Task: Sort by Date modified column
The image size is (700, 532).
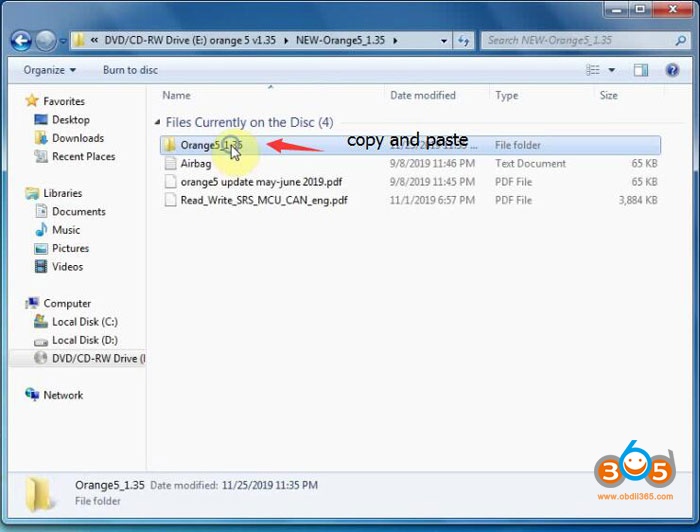Action: pos(423,96)
